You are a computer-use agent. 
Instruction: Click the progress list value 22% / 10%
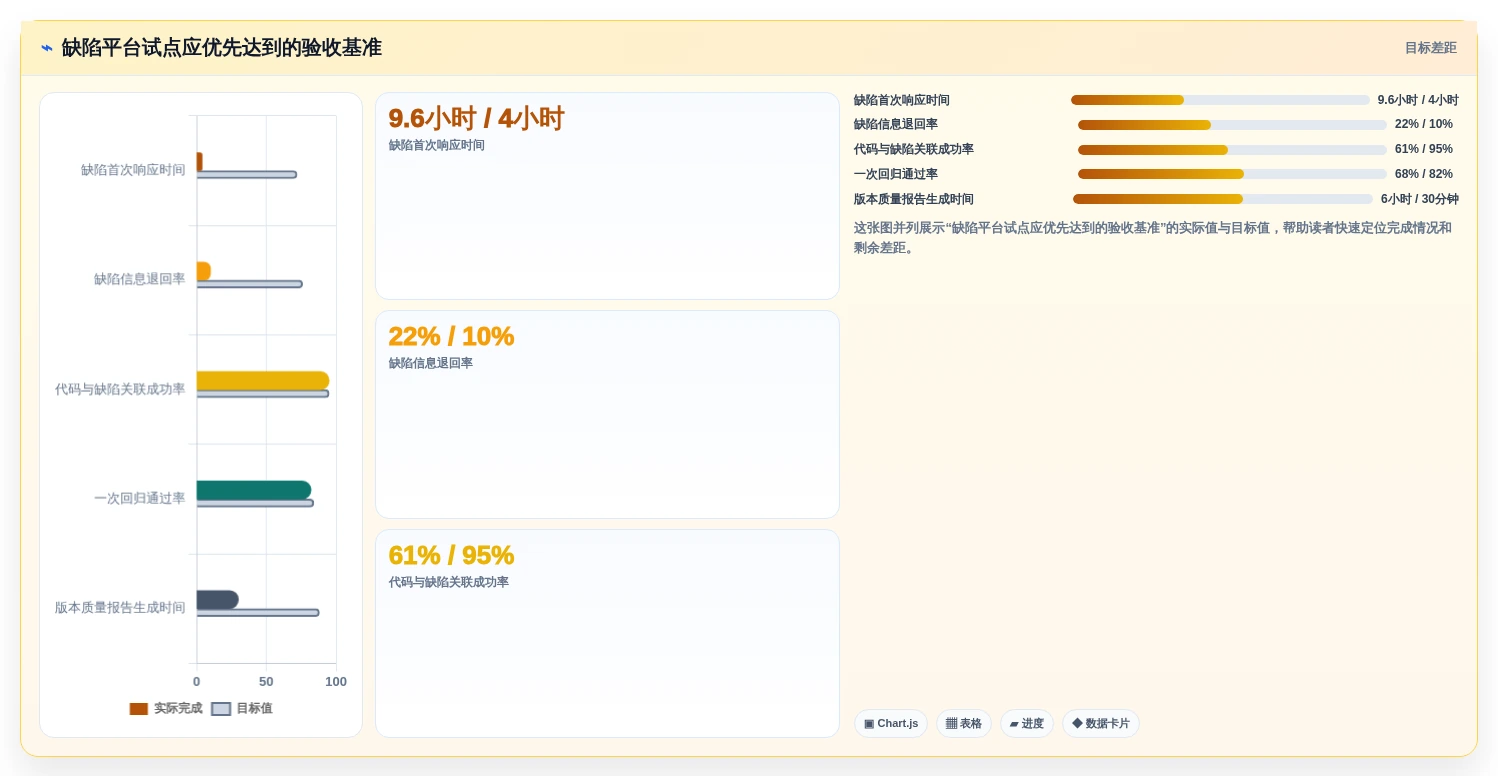1424,124
